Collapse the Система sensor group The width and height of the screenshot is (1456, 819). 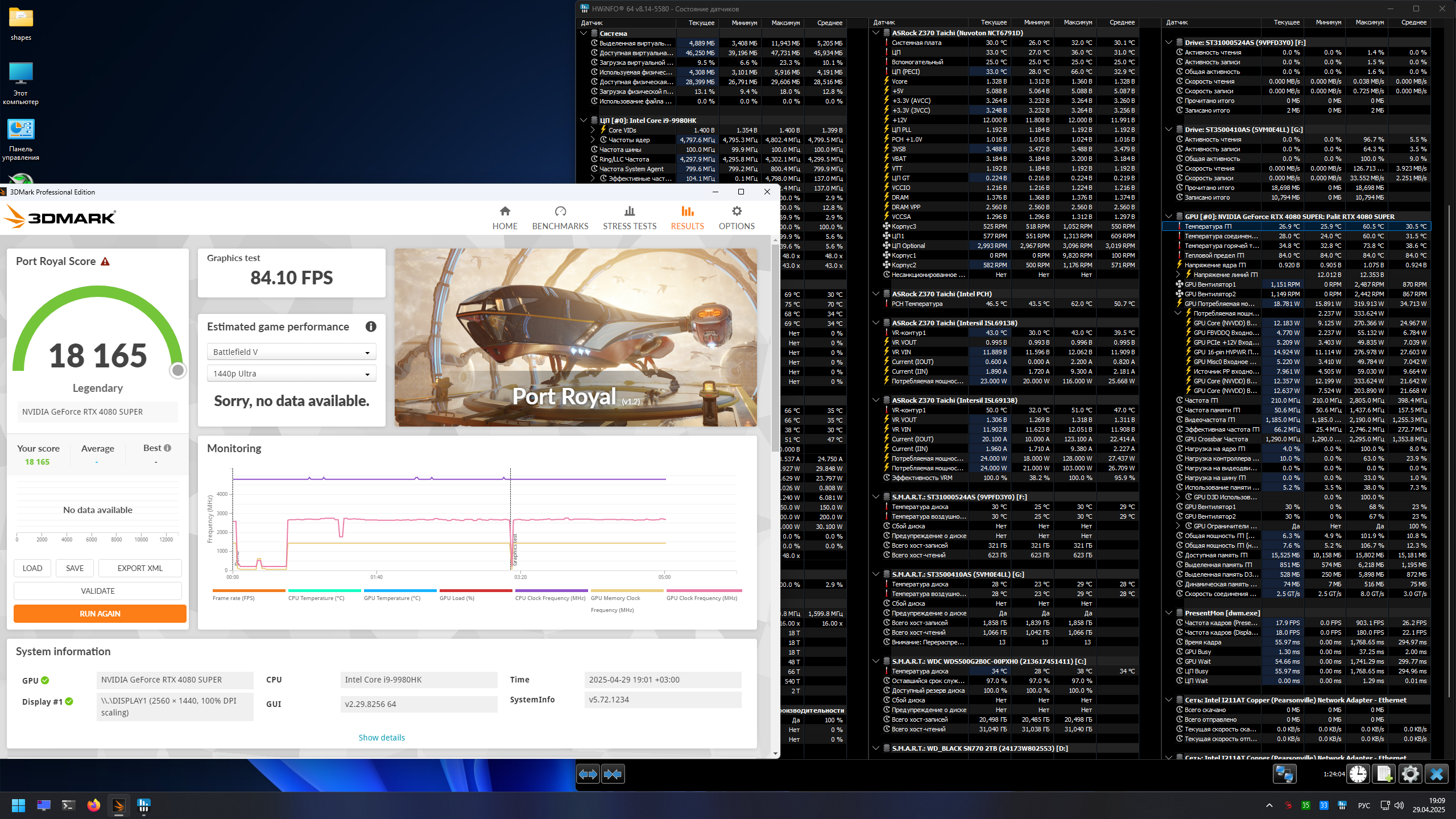[x=584, y=34]
